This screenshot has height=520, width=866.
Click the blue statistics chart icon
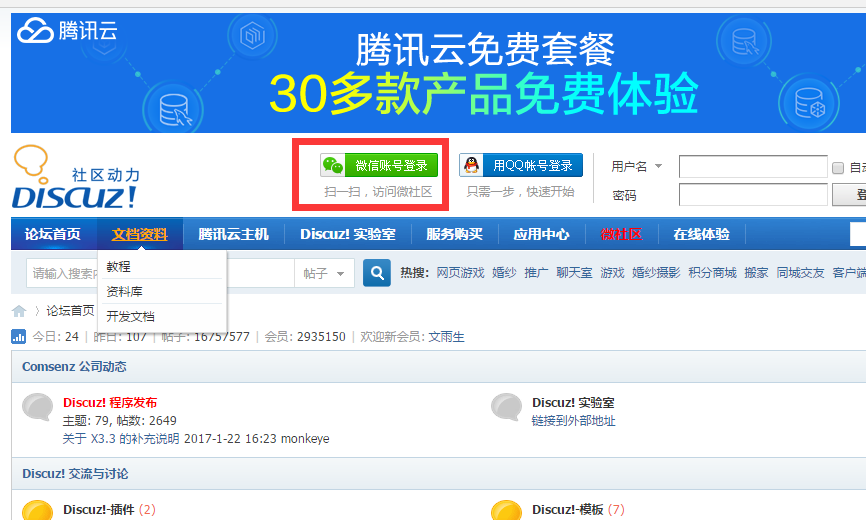coord(19,337)
